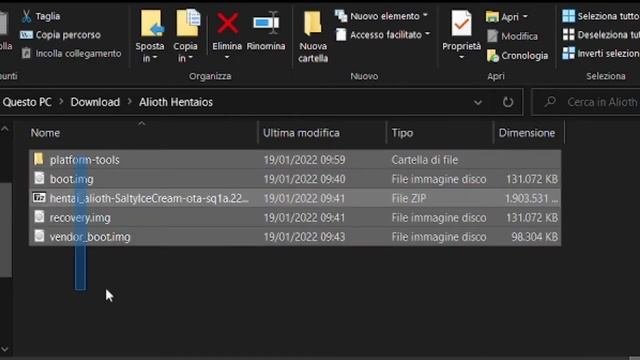Open the Copia in icon
The width and height of the screenshot is (640, 360).
[x=188, y=23]
